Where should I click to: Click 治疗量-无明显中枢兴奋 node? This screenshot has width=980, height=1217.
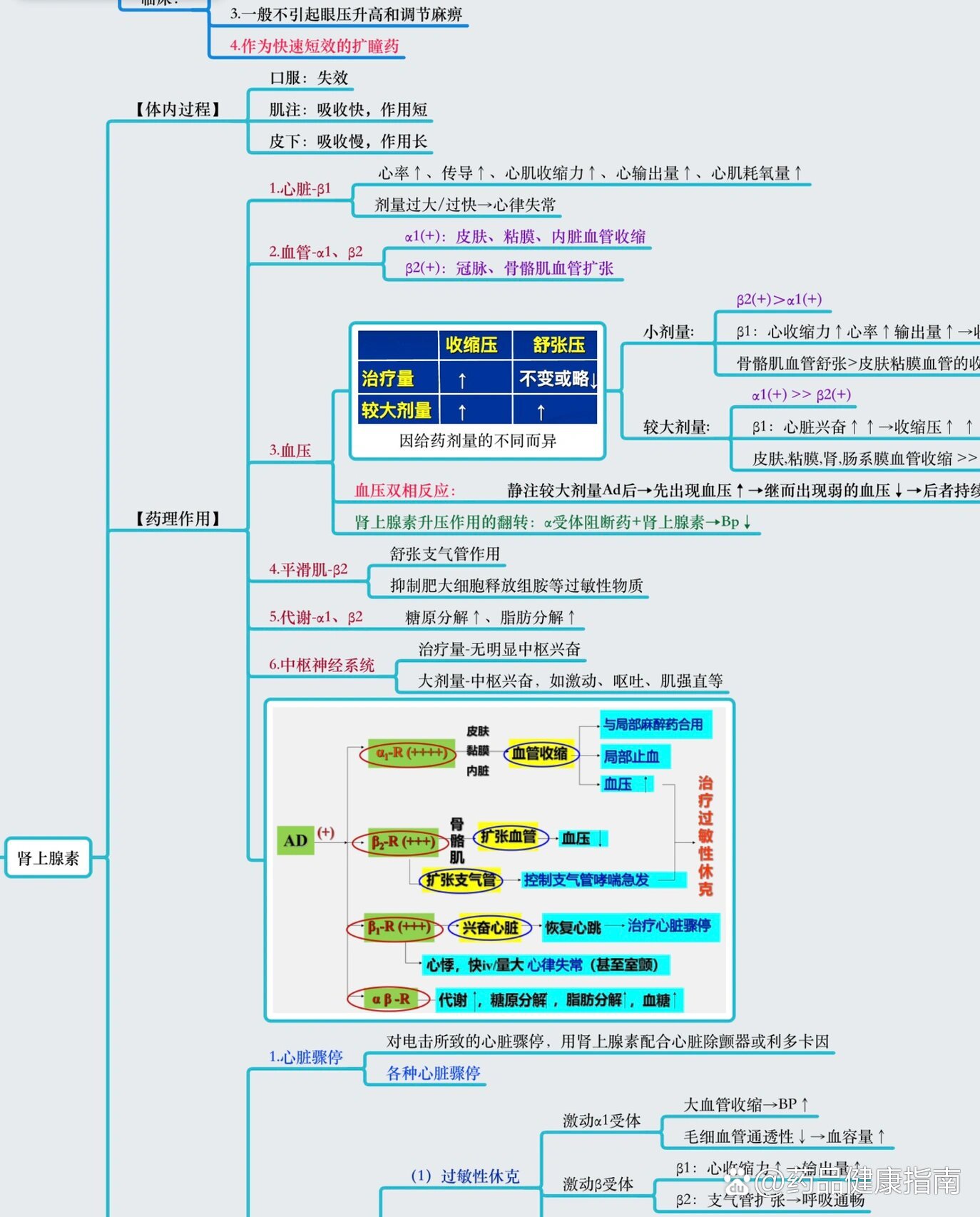pyautogui.click(x=499, y=649)
